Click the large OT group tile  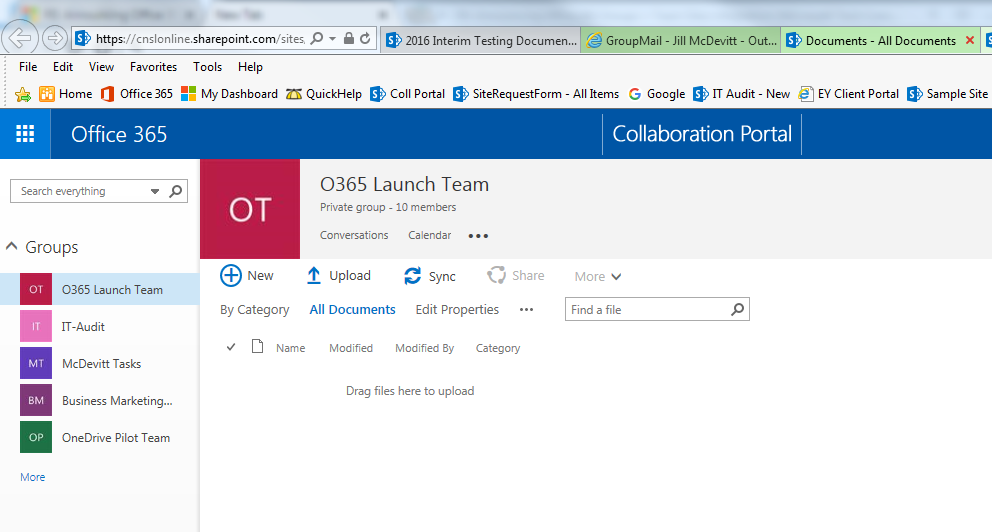click(250, 209)
